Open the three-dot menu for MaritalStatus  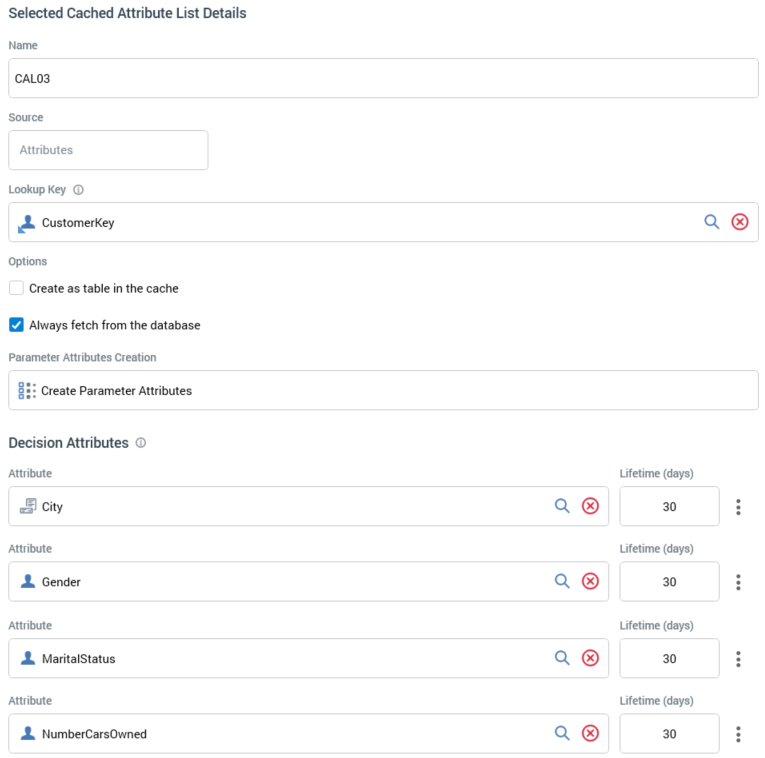tap(738, 659)
